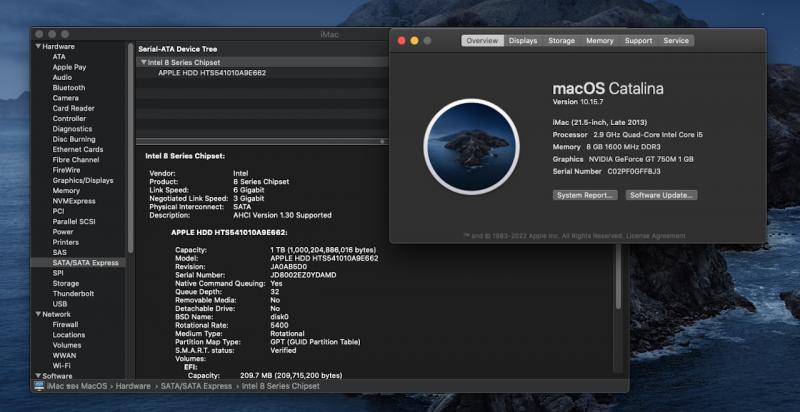
Task: Select Parallel SCSI entry
Action: 73,222
